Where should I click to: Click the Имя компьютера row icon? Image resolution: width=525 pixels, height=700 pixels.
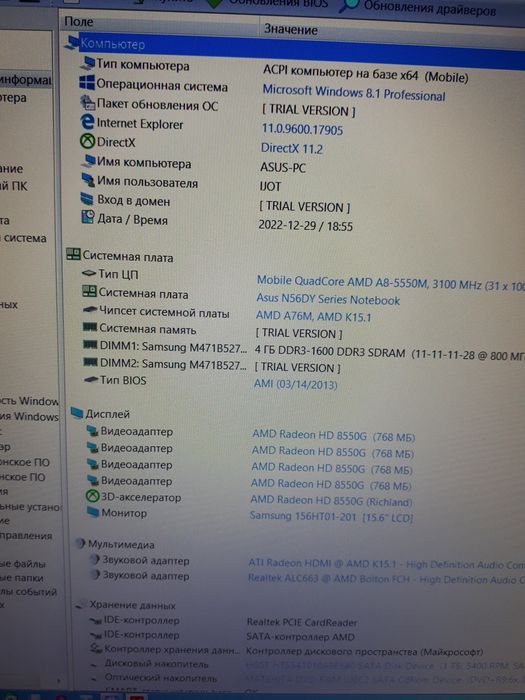(88, 161)
